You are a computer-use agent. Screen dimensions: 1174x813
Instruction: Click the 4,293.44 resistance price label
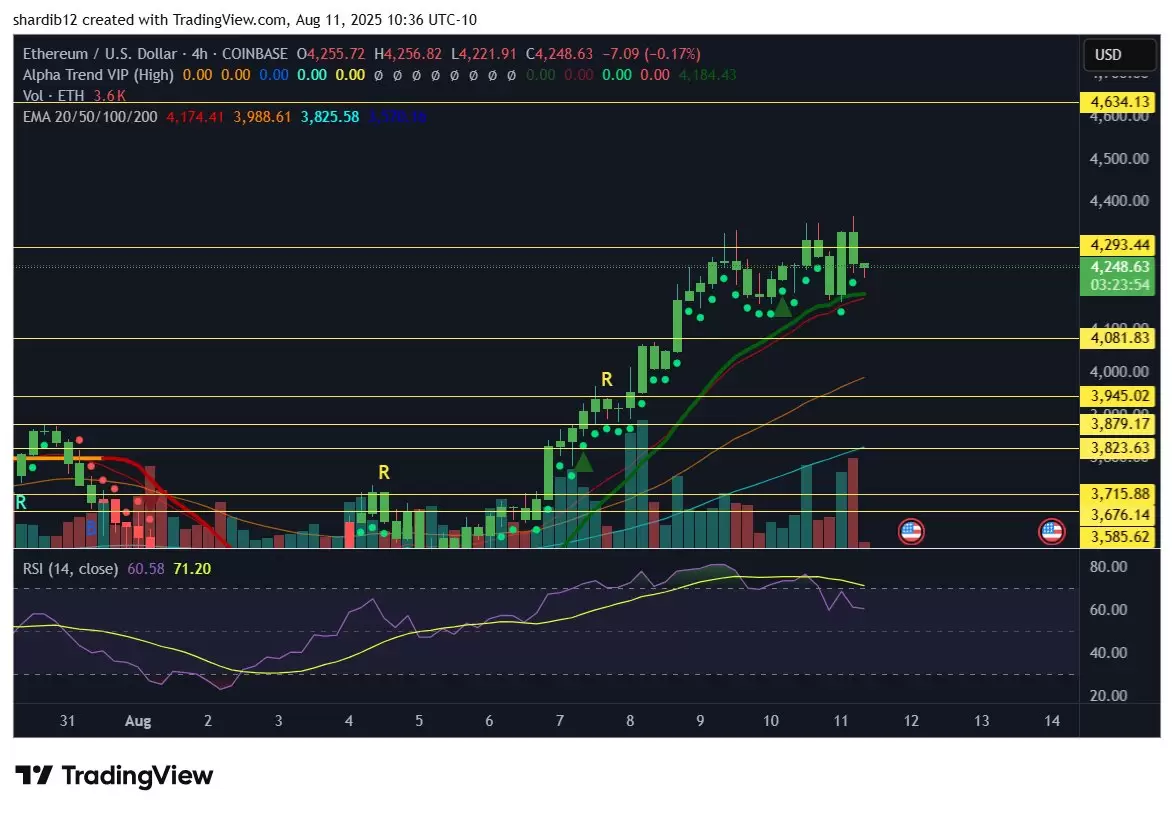click(x=1118, y=245)
